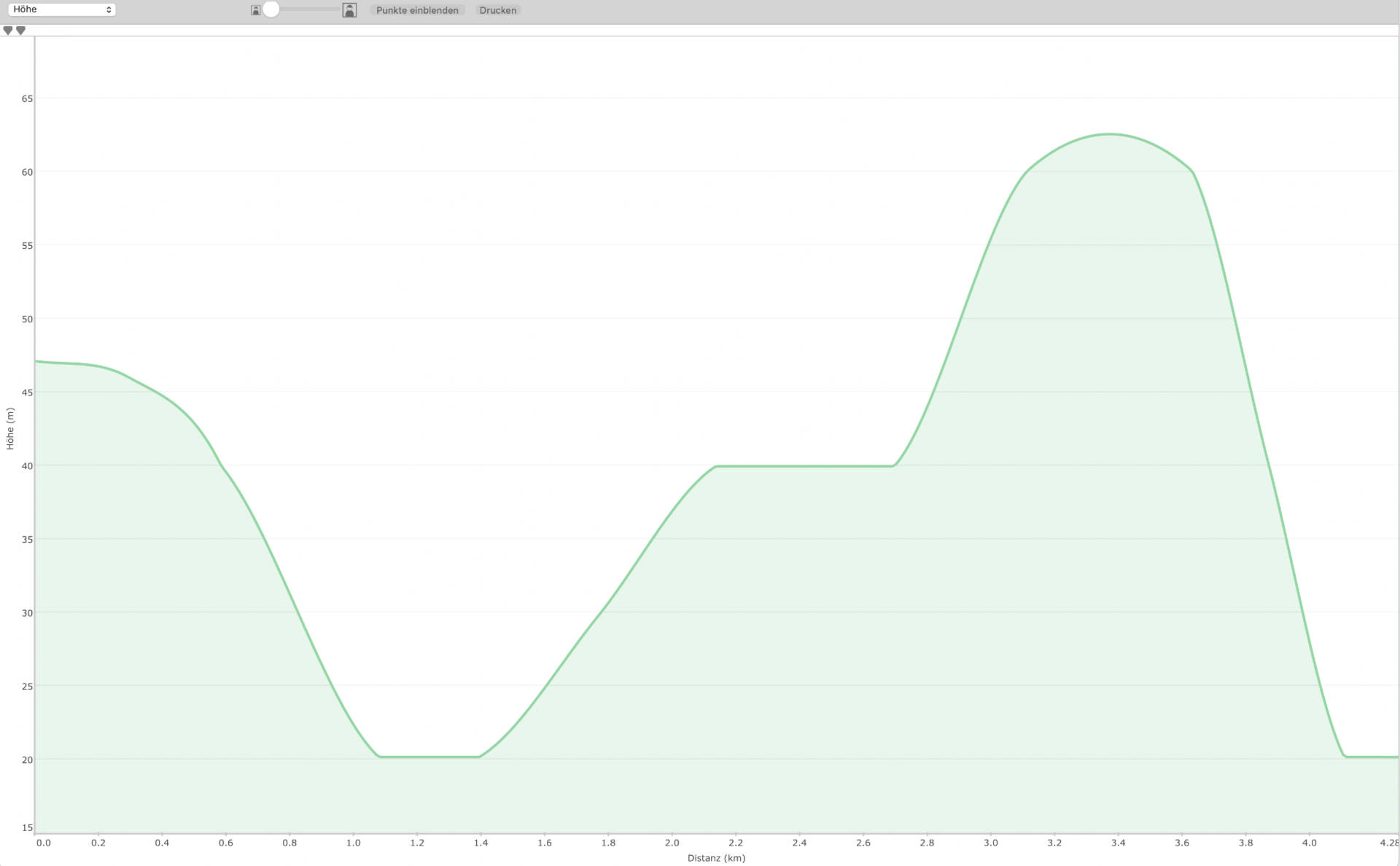Click the 1.0 tick on distance axis

point(353,843)
